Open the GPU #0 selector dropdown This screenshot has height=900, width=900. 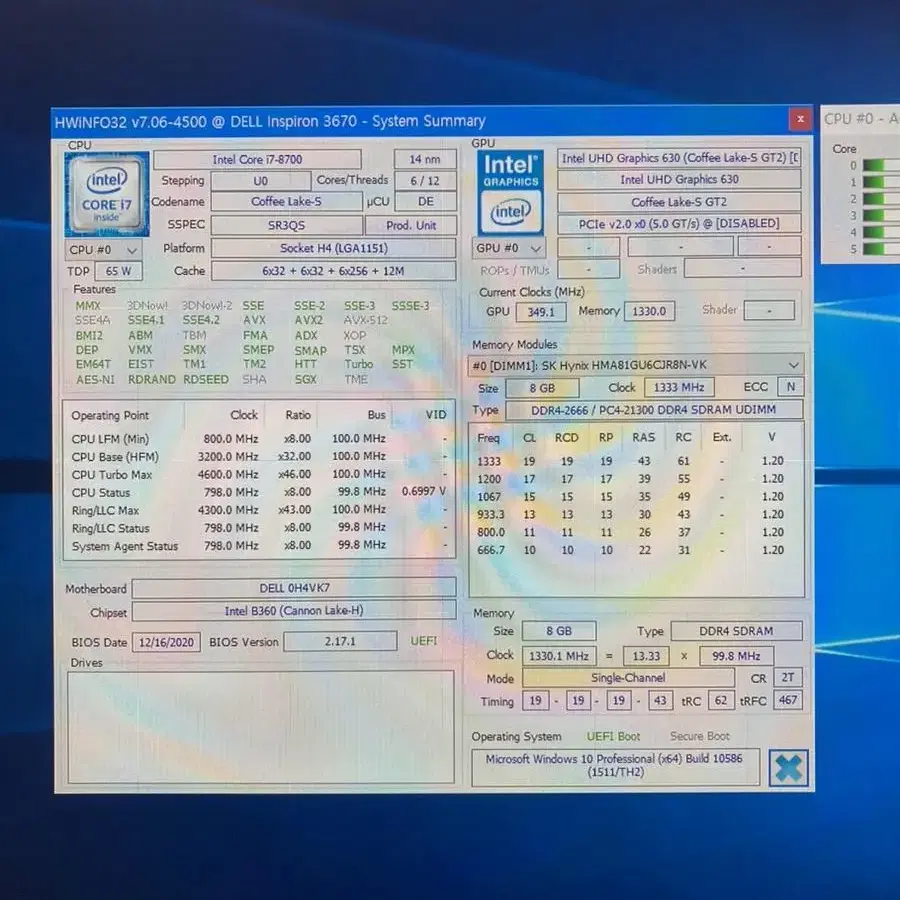click(509, 248)
